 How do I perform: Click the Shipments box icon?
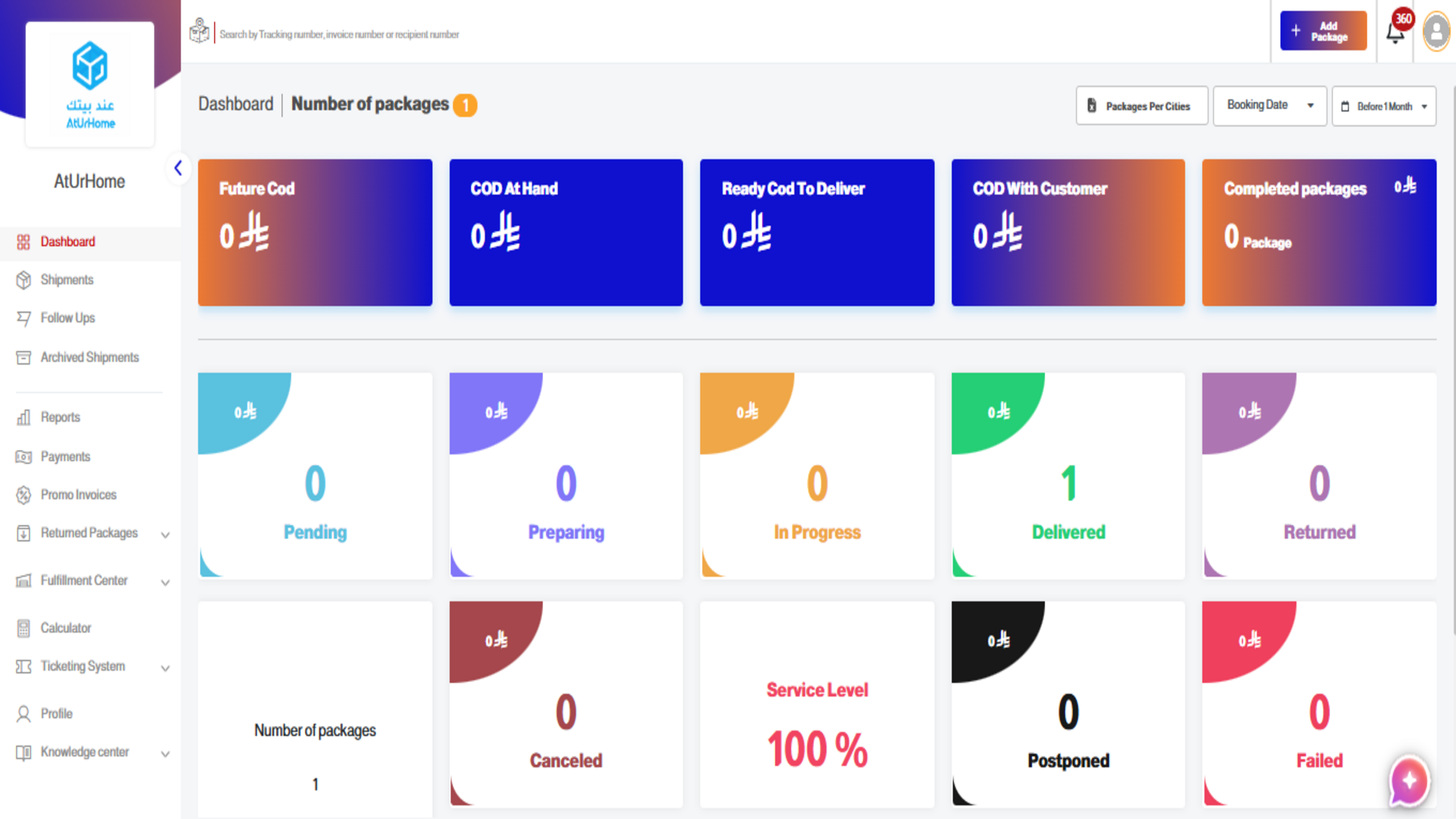click(x=24, y=280)
